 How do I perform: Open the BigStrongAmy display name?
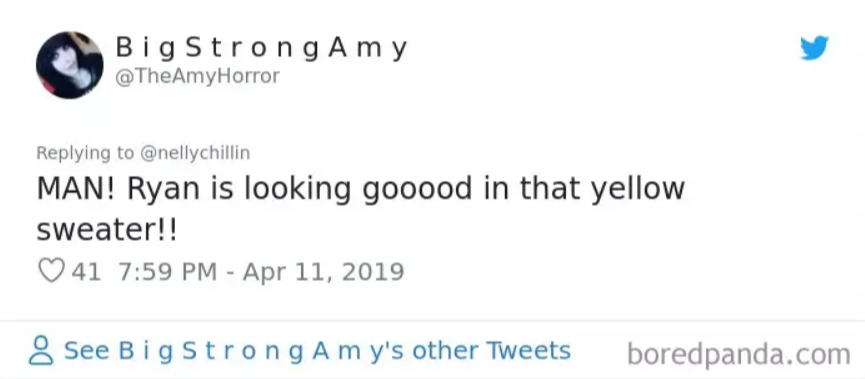click(x=261, y=48)
